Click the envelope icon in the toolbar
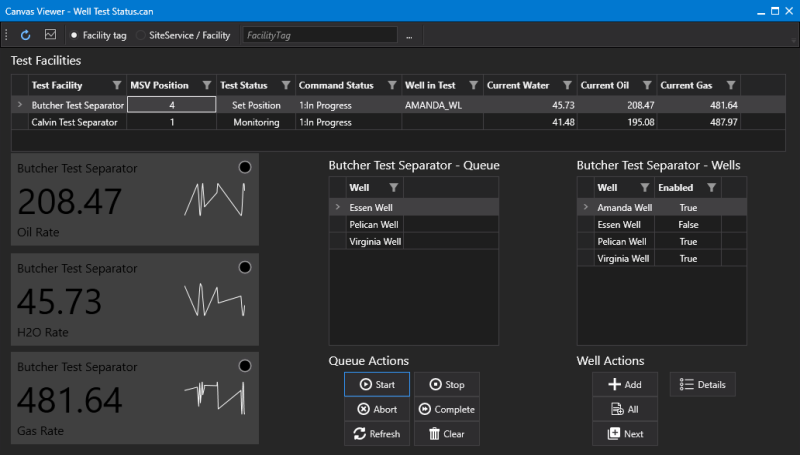 [51, 35]
